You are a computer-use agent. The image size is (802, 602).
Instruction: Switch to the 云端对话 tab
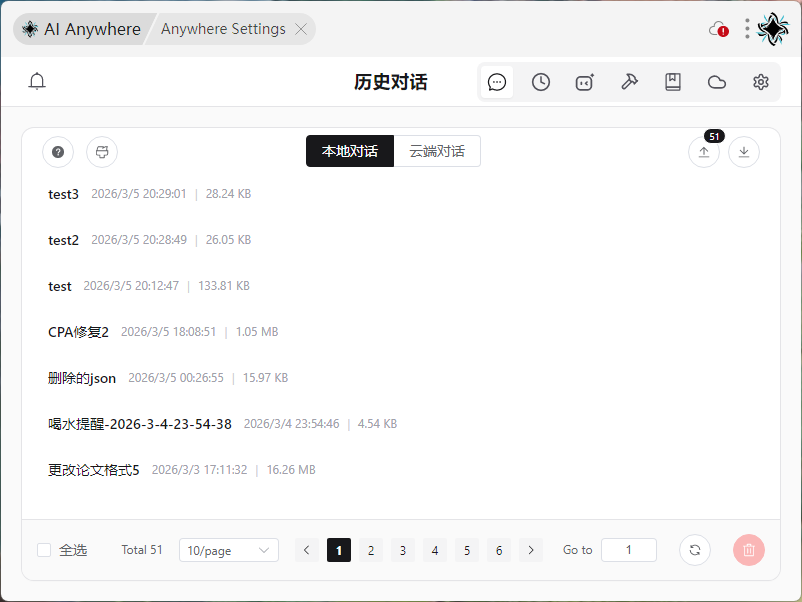(437, 152)
